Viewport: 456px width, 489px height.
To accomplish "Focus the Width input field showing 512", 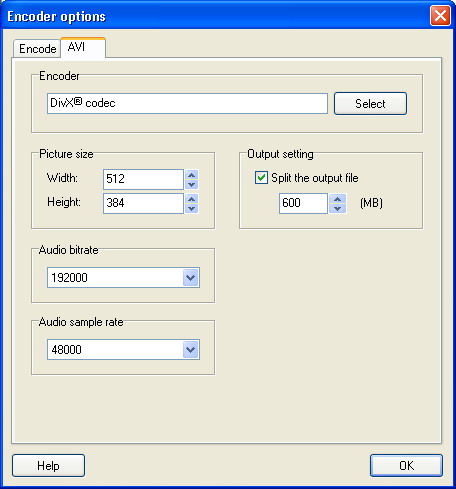I will tap(143, 179).
